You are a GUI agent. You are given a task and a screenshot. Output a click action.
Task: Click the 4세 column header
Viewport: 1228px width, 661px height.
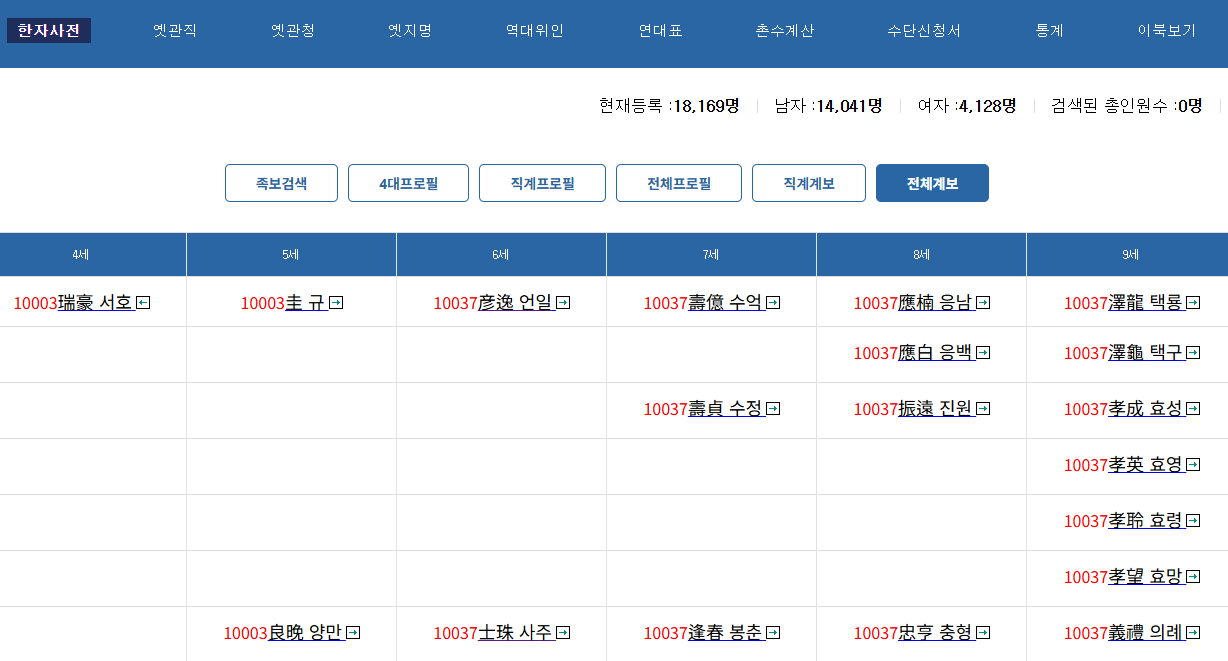click(x=93, y=255)
